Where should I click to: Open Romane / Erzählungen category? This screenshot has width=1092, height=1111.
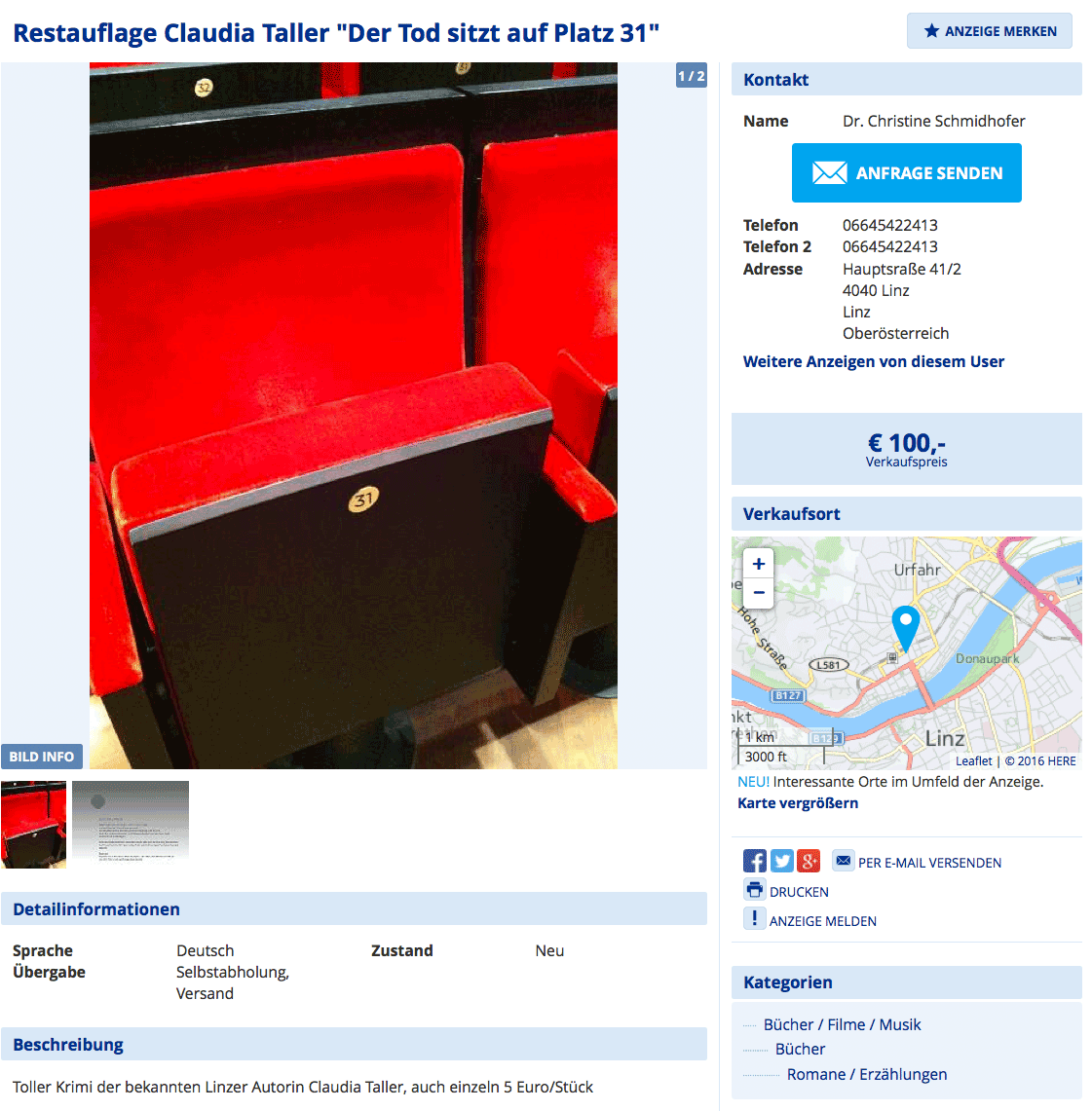(867, 1074)
